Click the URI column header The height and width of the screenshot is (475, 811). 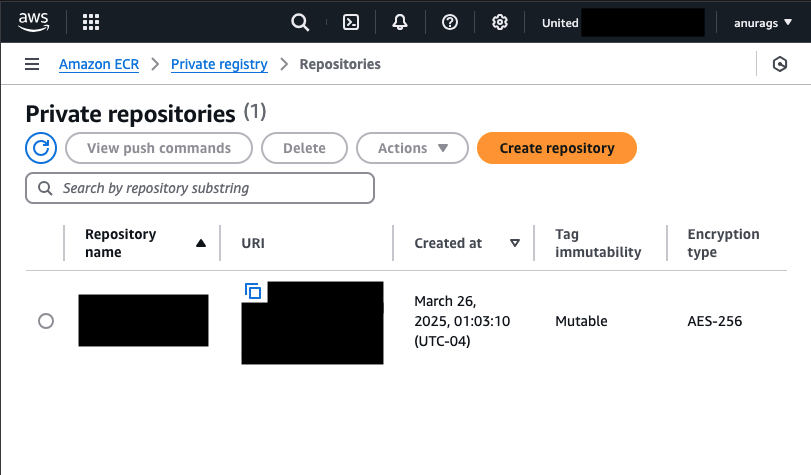[x=253, y=243]
